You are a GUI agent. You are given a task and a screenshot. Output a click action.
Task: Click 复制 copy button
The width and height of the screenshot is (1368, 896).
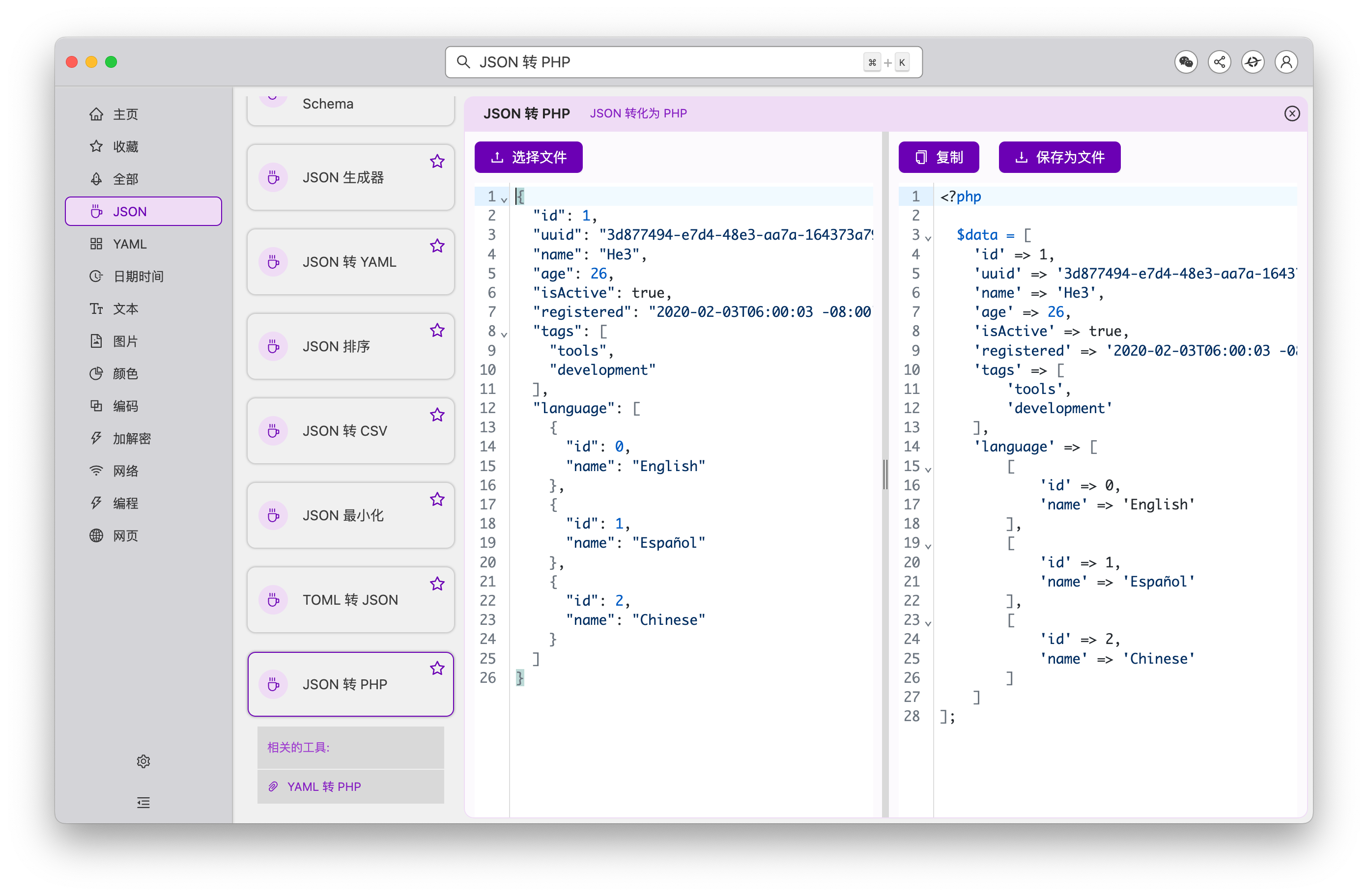pos(939,157)
